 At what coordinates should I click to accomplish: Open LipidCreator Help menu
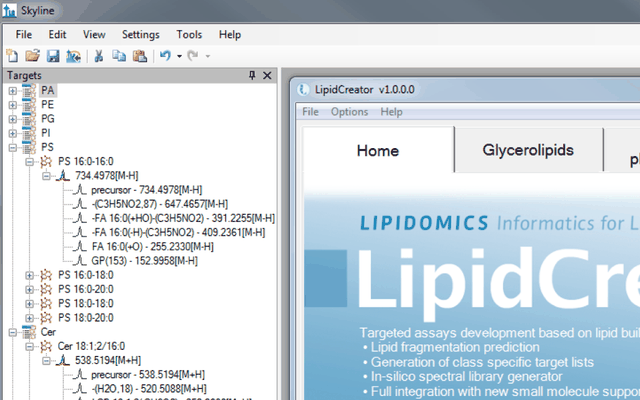391,112
